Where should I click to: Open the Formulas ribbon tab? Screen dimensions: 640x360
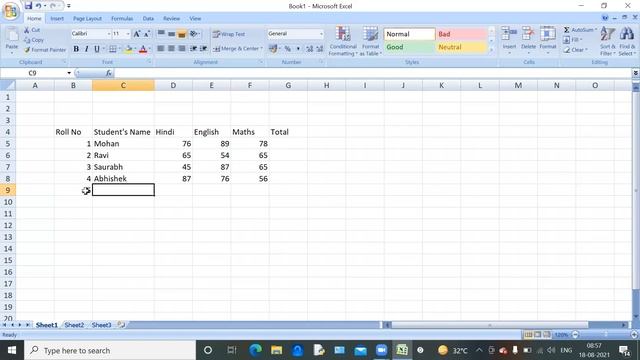point(122,19)
